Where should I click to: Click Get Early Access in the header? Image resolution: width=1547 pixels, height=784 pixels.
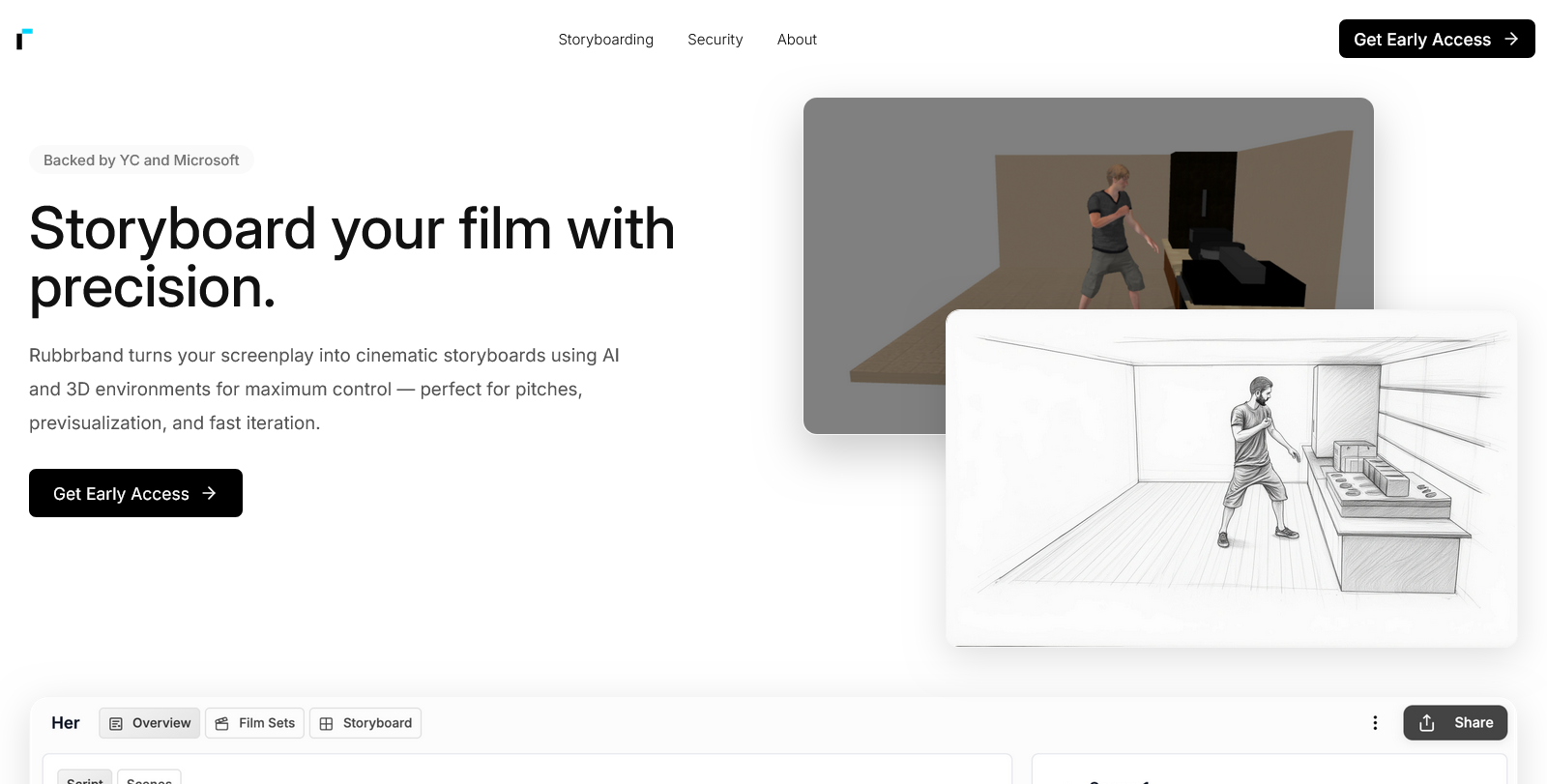(x=1437, y=39)
